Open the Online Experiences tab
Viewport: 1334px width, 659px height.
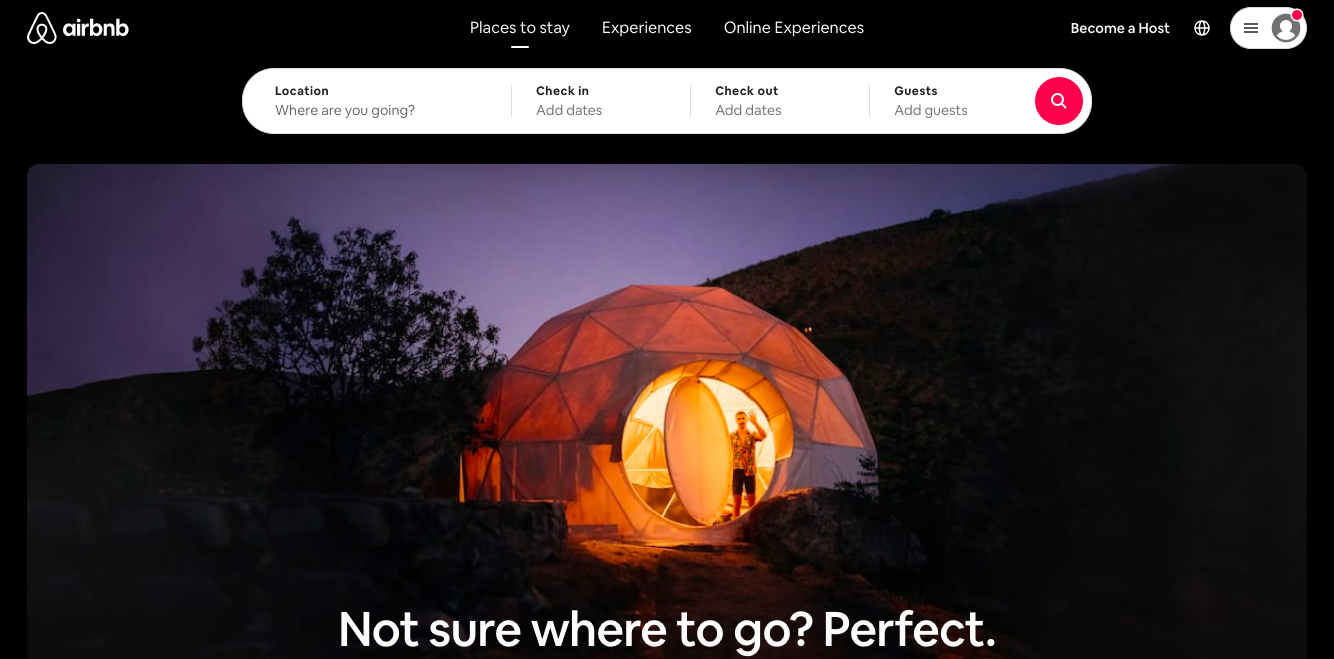pyautogui.click(x=794, y=28)
